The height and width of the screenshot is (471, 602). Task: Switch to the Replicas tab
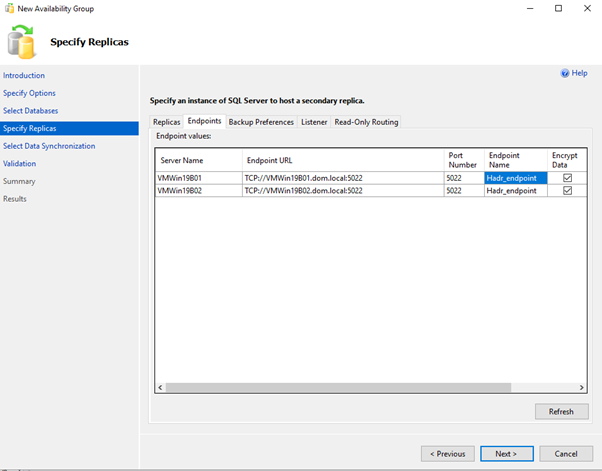(x=167, y=122)
